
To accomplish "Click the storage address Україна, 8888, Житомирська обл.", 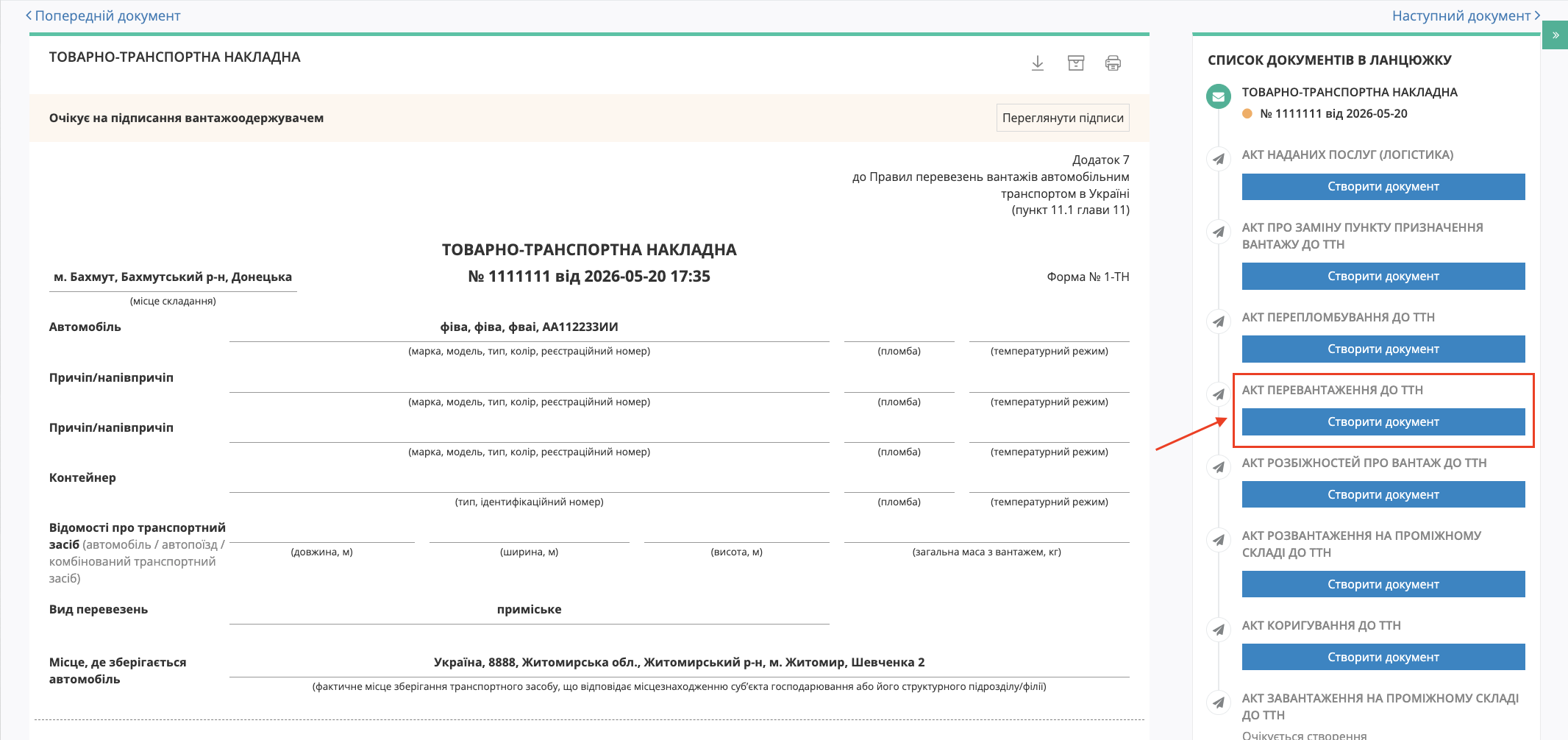I will pos(679,663).
